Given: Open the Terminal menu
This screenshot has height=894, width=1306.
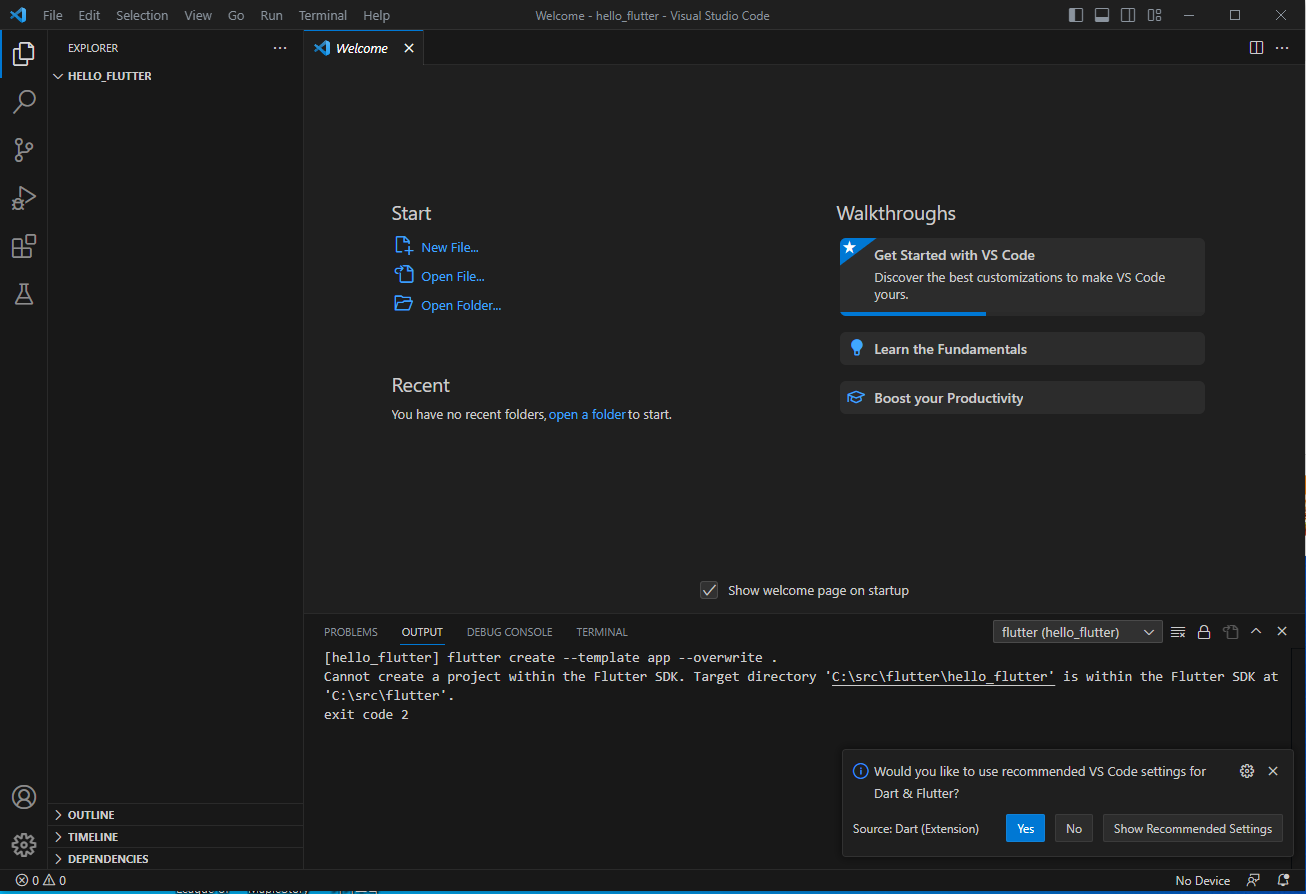Looking at the screenshot, I should pos(323,15).
